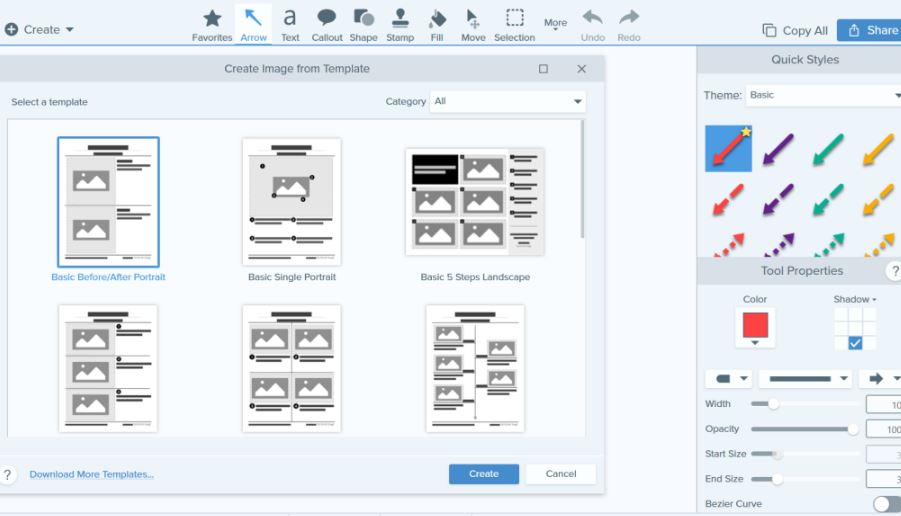Select the dotted purple arrow quick style

[x=778, y=244]
